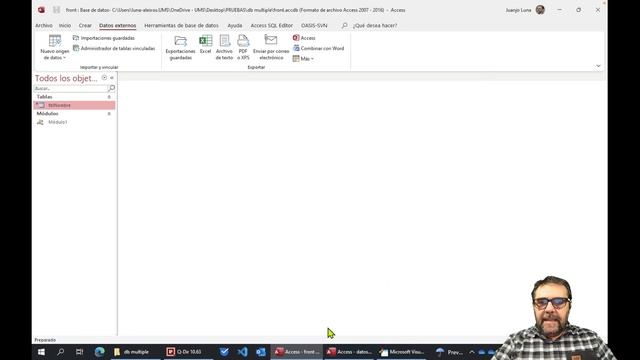Open user account Juanjo Luna
This screenshot has height=360, width=640.
(x=525, y=10)
